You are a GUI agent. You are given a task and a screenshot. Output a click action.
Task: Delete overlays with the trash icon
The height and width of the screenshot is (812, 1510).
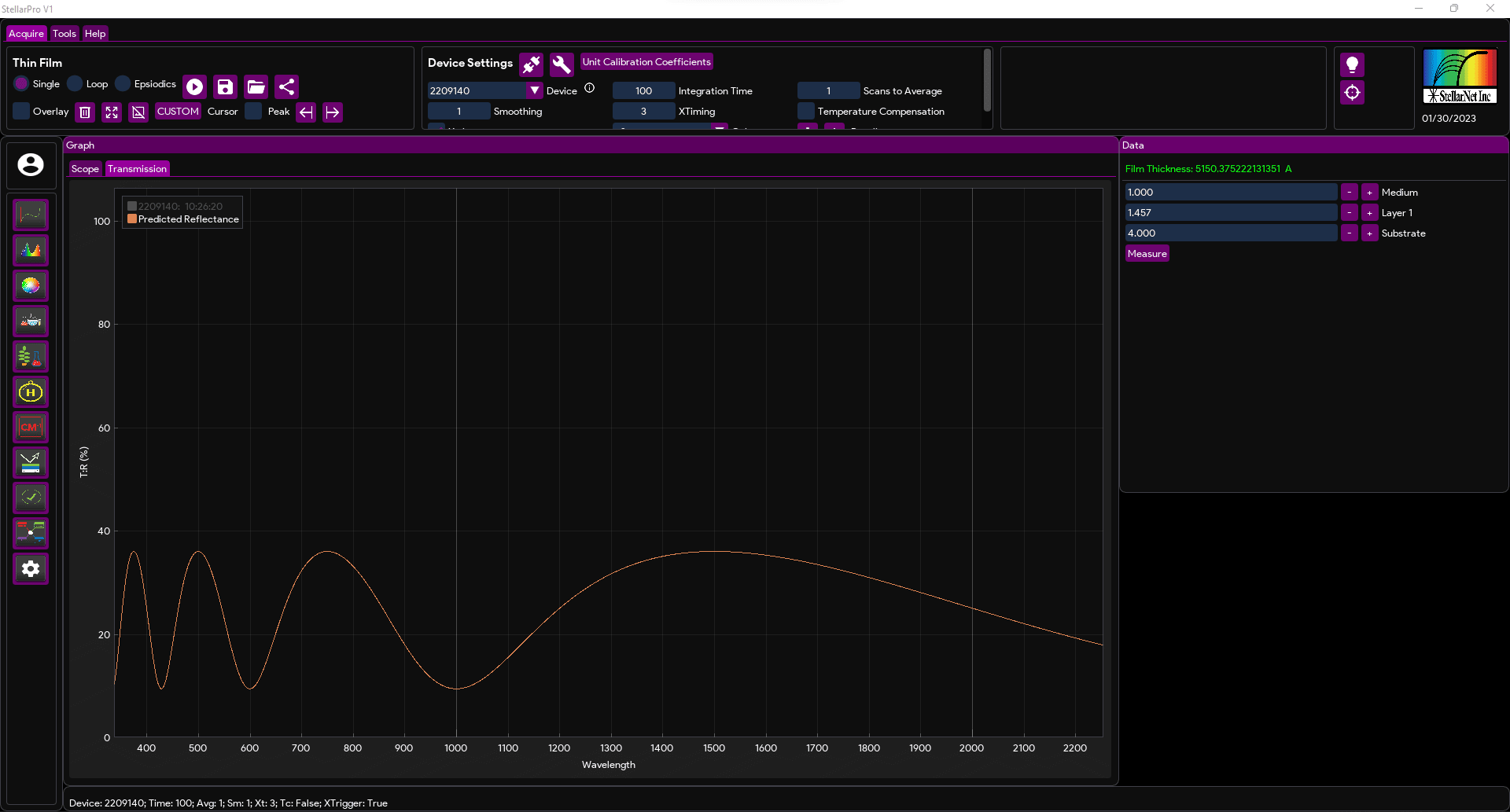pos(85,112)
